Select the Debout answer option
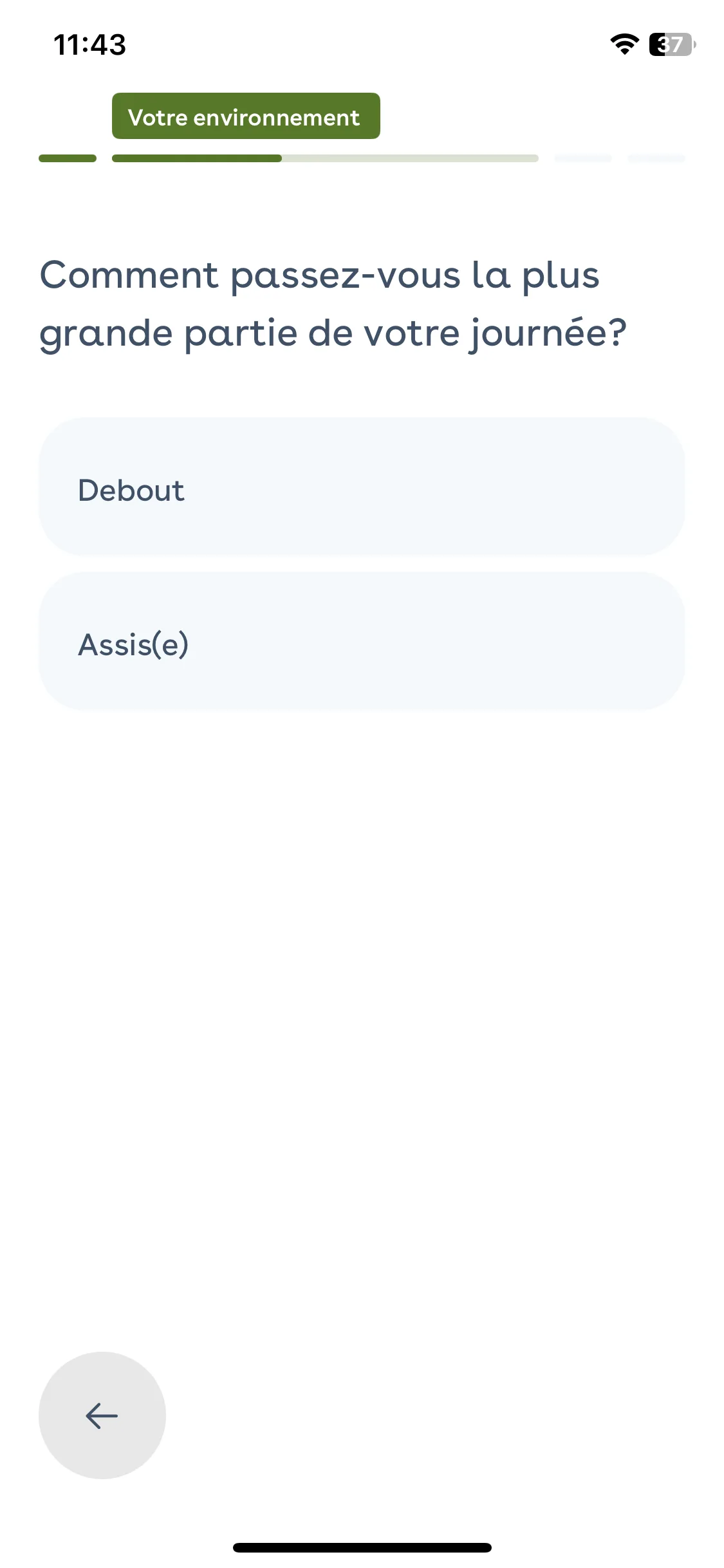The width and height of the screenshot is (724, 1568). click(362, 487)
